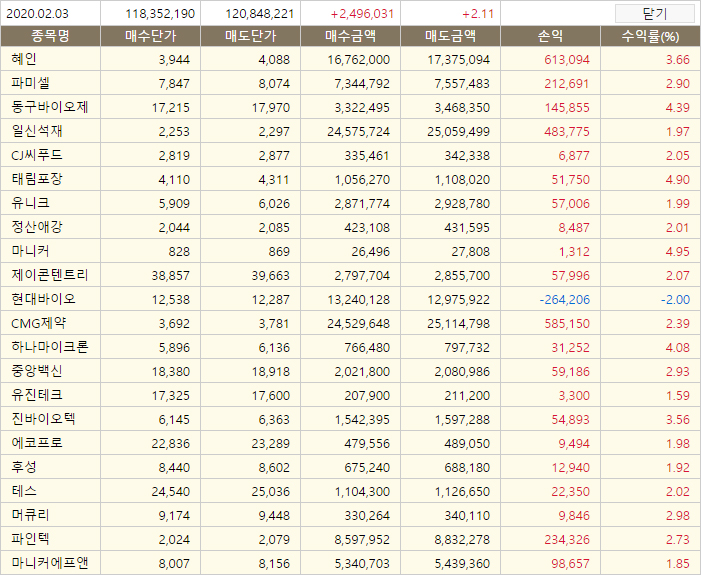Viewport: 701px width, 575px height.
Task: Click CMG제약 profit 585,150
Action: [x=567, y=324]
